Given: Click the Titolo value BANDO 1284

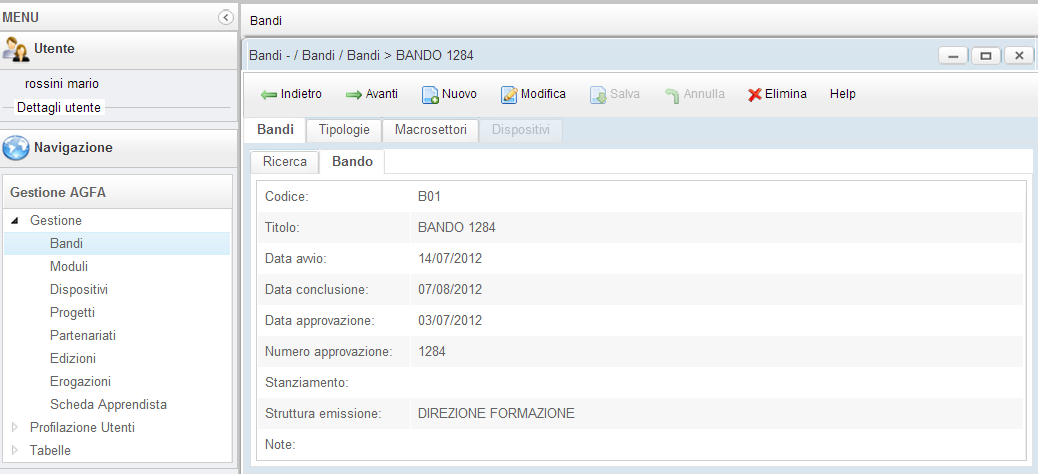Looking at the screenshot, I should coord(456,228).
